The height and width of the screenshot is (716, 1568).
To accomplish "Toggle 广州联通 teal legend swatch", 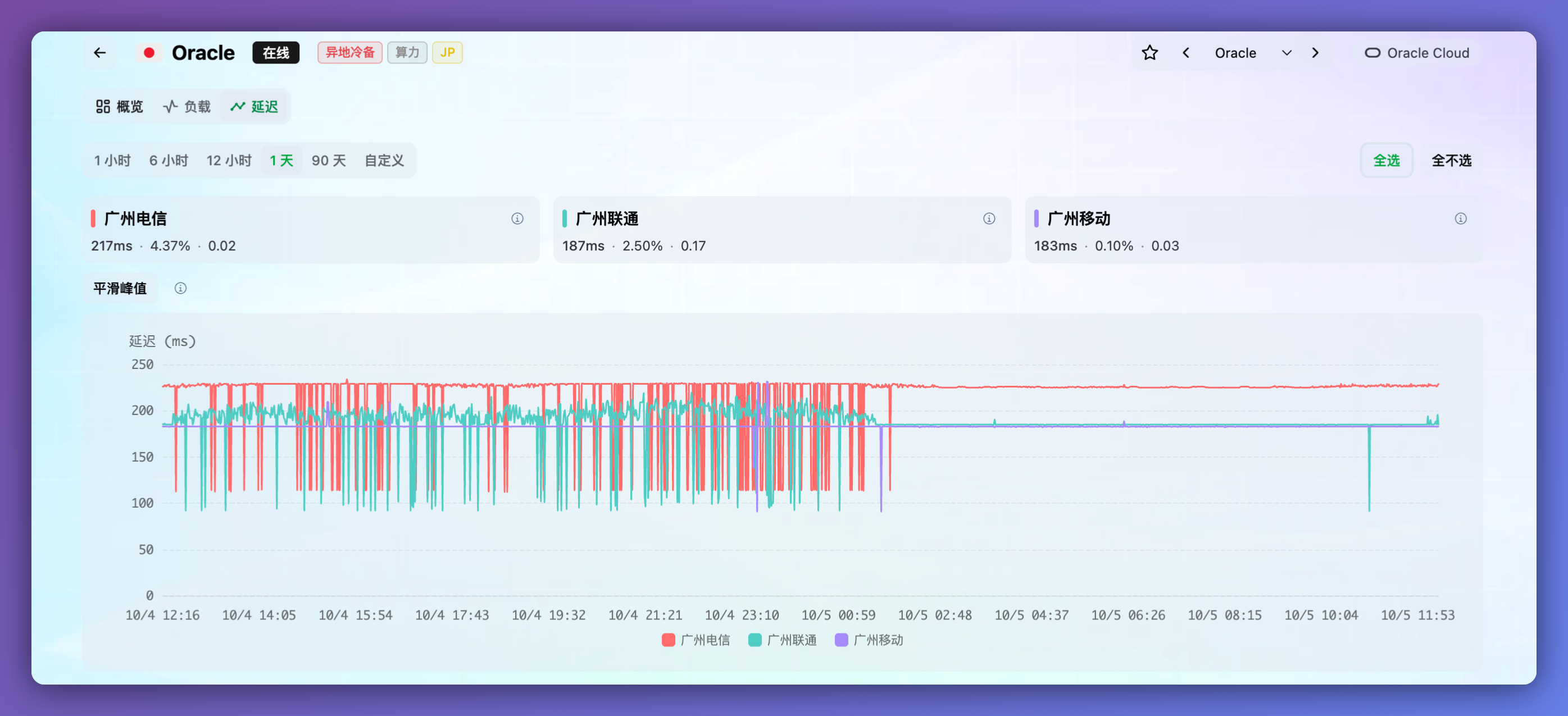I will point(755,640).
